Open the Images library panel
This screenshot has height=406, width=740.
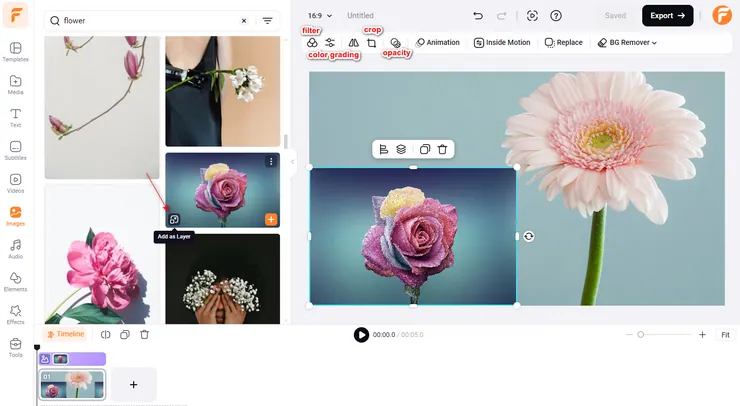point(16,216)
